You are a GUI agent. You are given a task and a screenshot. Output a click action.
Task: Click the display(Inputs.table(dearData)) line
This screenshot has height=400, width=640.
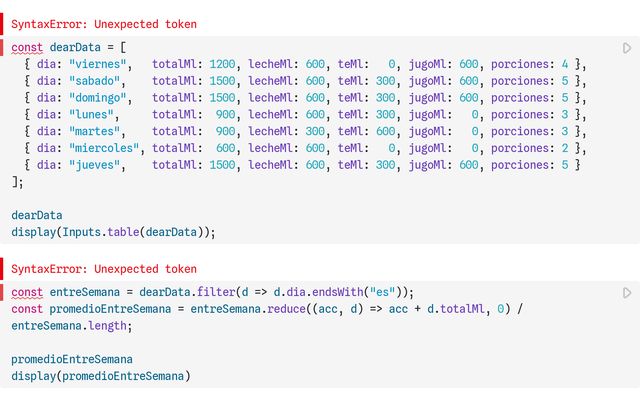[x=113, y=232]
